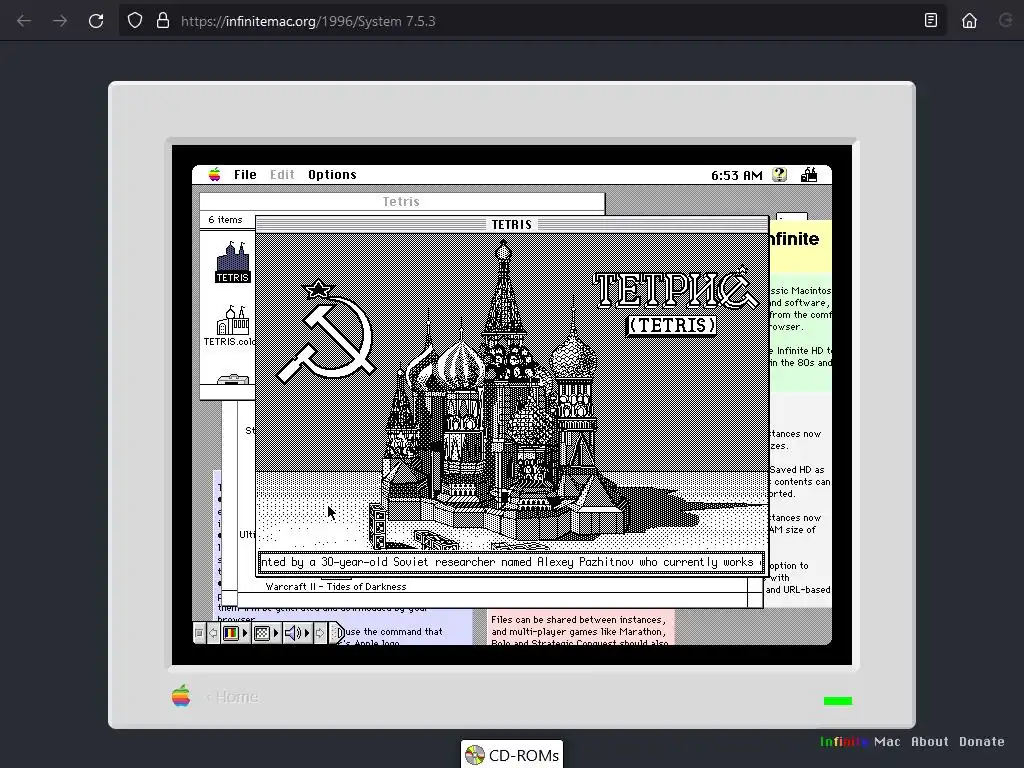
Task: Select the TETRIS.color icon in the Finder window
Action: coord(230,325)
